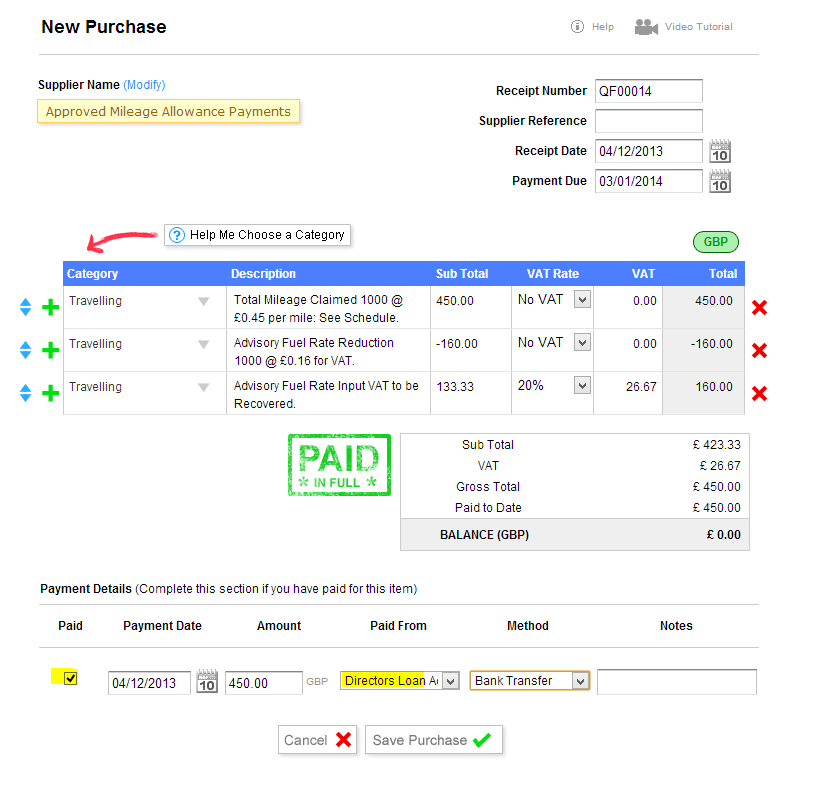Open the Receipt Date calendar picker

[720, 152]
